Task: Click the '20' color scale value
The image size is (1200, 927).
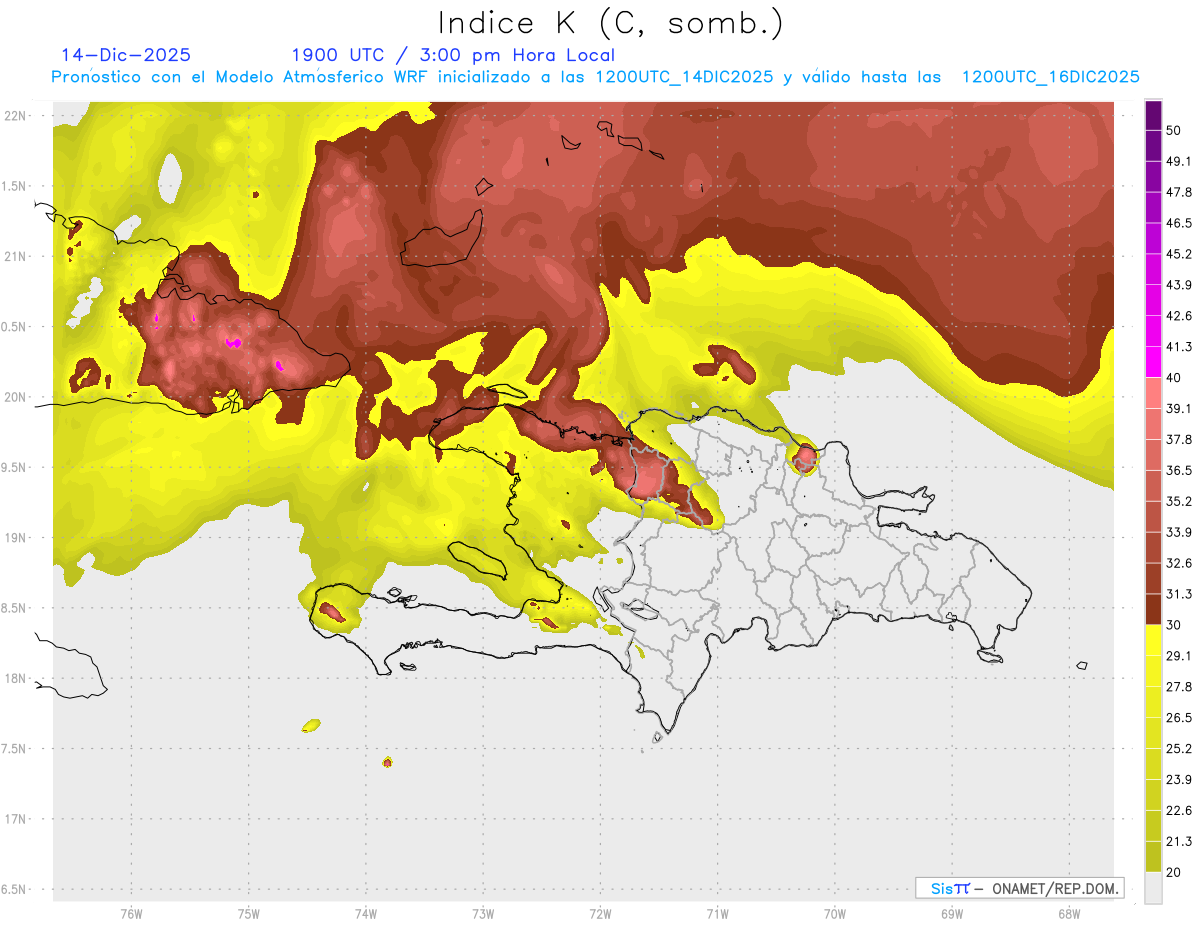Action: click(1174, 873)
